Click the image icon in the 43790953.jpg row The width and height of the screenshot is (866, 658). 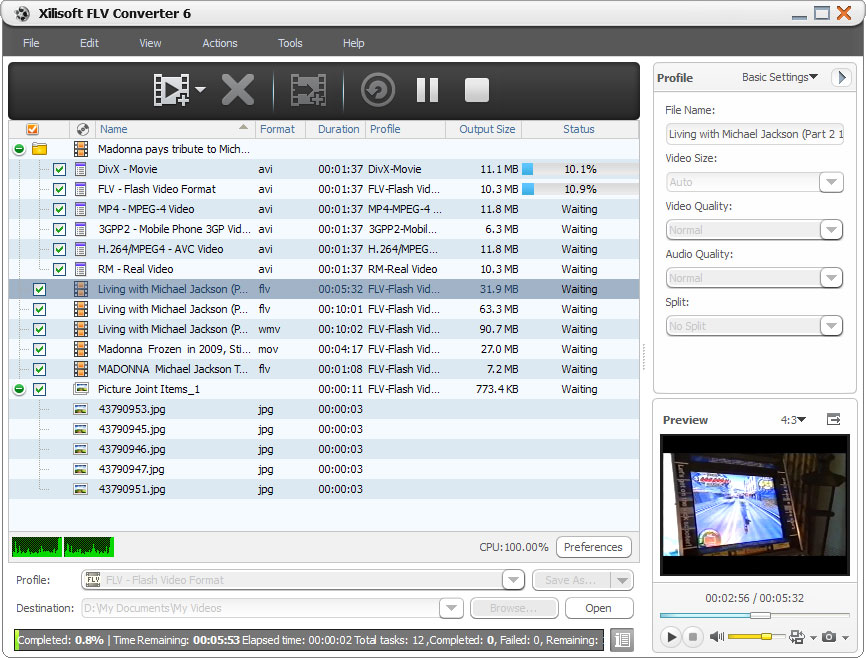[x=81, y=409]
